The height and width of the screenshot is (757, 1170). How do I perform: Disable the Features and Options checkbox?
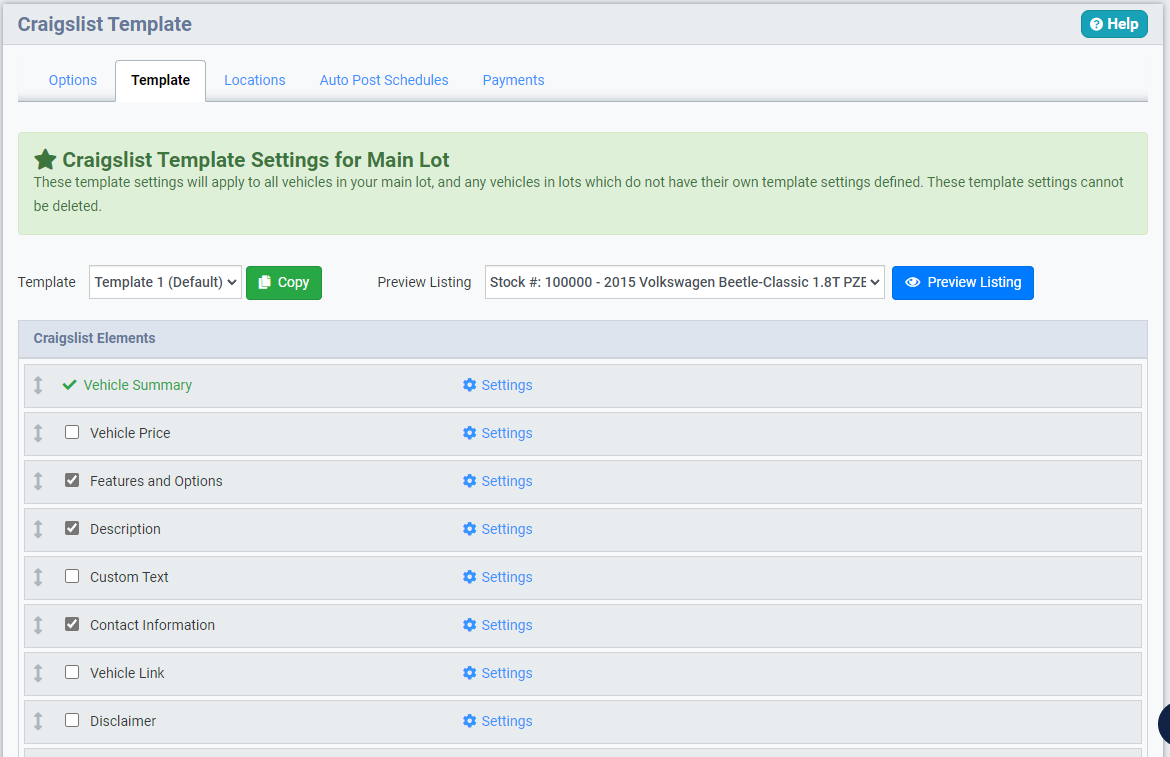coord(71,479)
